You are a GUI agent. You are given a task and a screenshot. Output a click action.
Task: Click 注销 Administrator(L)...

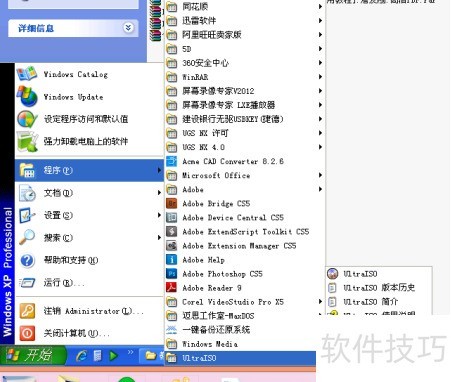point(89,311)
